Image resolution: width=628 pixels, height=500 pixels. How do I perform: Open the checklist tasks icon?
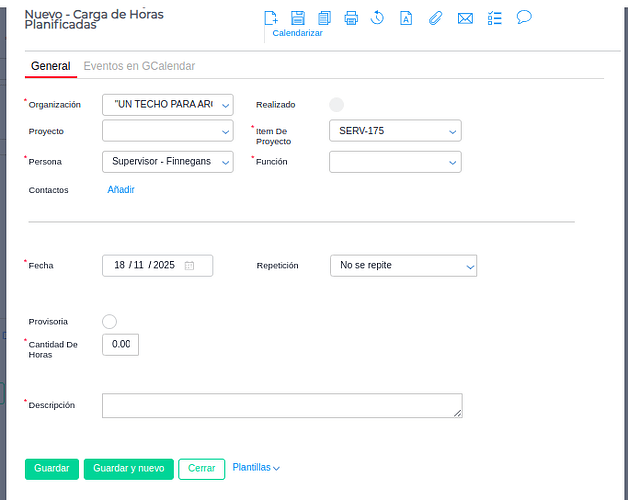coord(494,18)
